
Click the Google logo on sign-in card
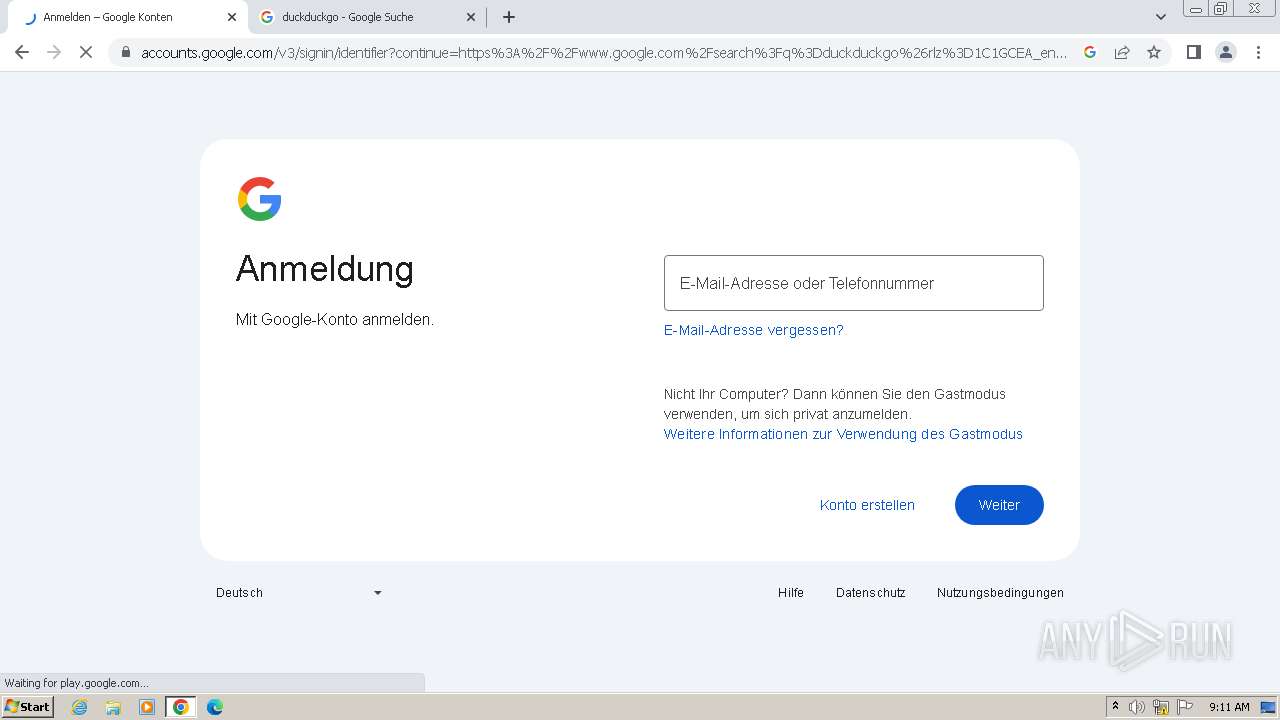(x=259, y=199)
